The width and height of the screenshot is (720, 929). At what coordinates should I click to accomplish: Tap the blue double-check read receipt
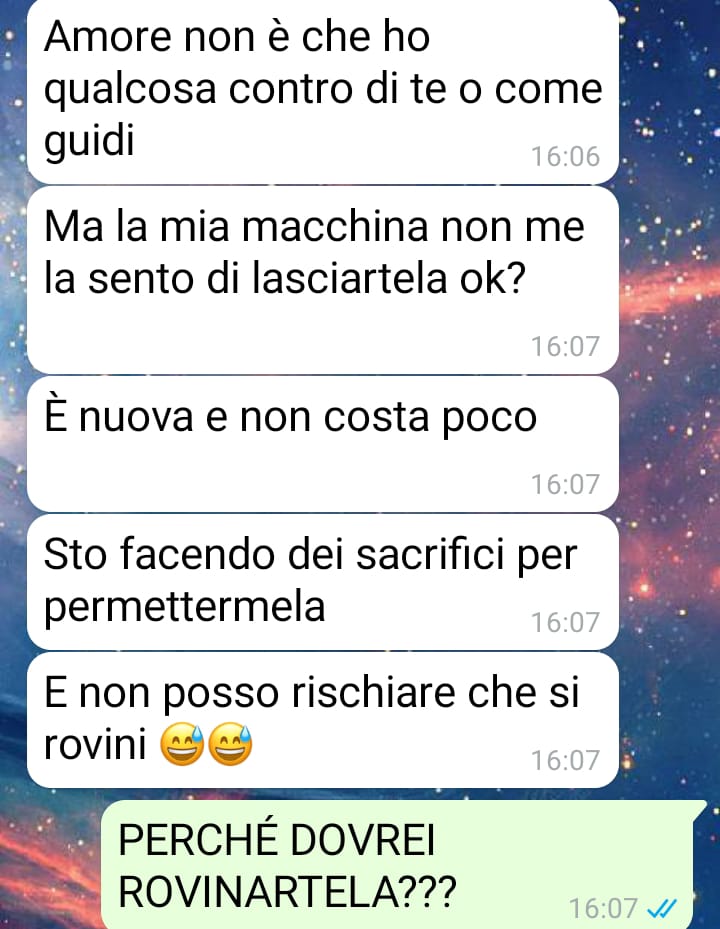pos(661,906)
